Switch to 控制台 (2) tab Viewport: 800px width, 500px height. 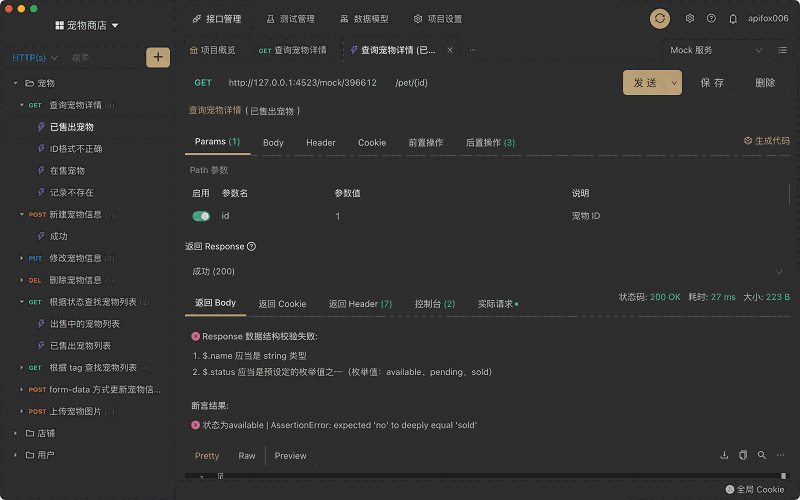[435, 304]
